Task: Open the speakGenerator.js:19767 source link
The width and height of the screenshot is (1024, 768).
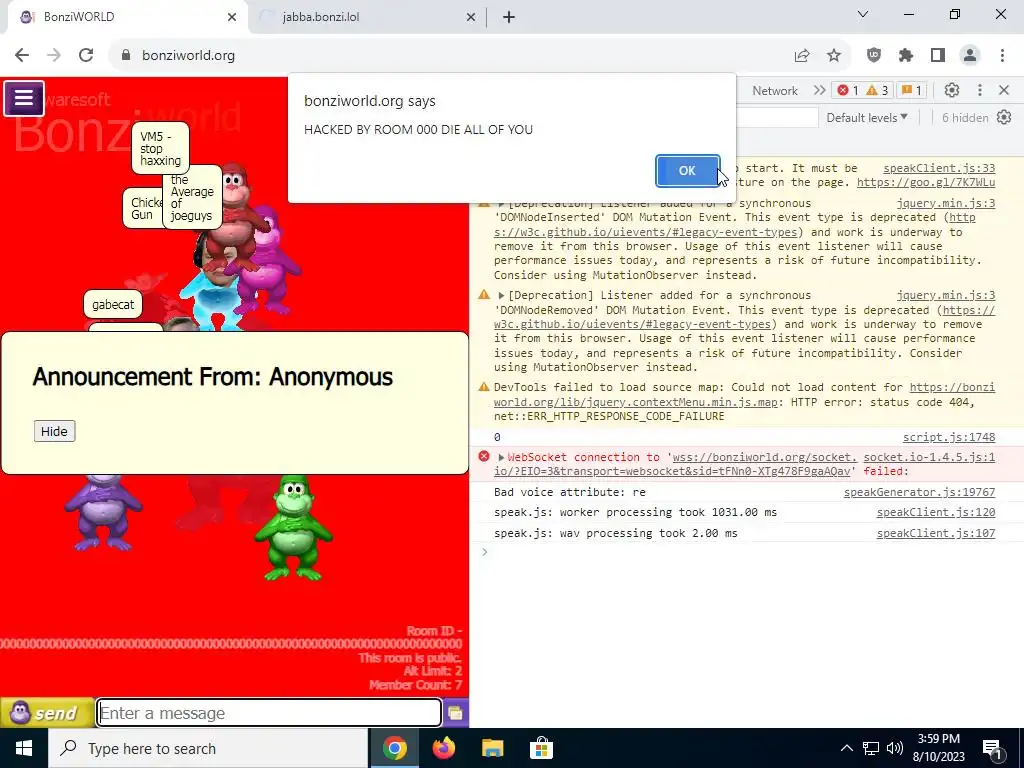Action: click(920, 492)
